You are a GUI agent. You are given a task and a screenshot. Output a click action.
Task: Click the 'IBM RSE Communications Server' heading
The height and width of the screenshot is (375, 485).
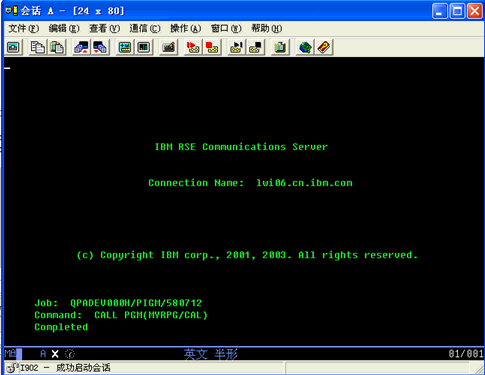[x=241, y=147]
